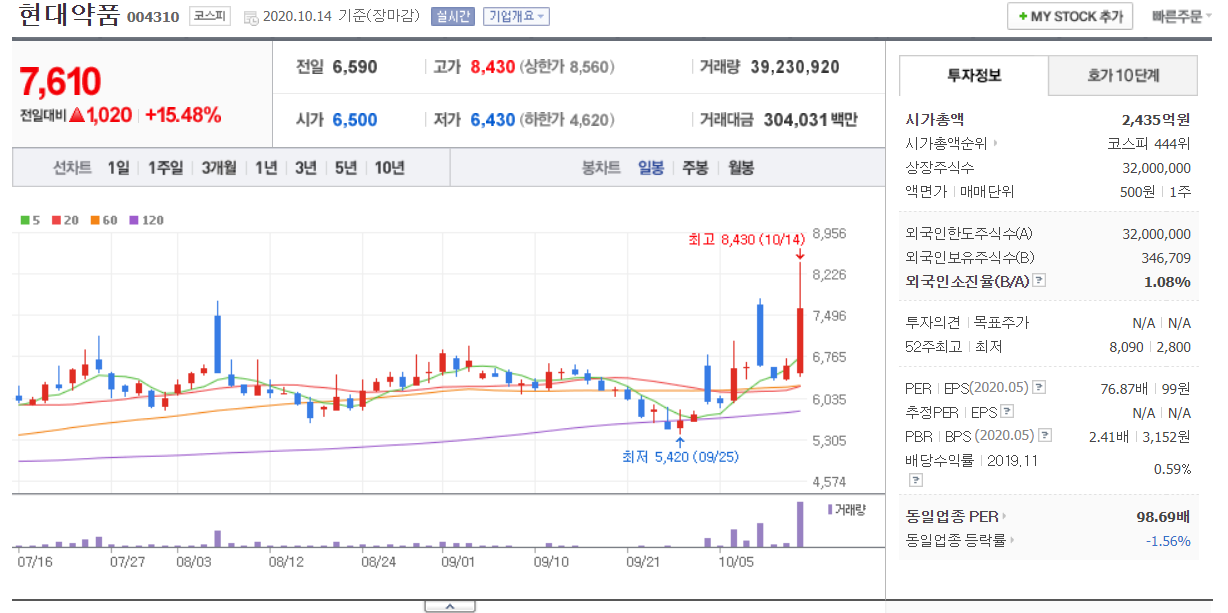
Task: Click the orange 60-day moving average legend
Action: tap(102, 220)
